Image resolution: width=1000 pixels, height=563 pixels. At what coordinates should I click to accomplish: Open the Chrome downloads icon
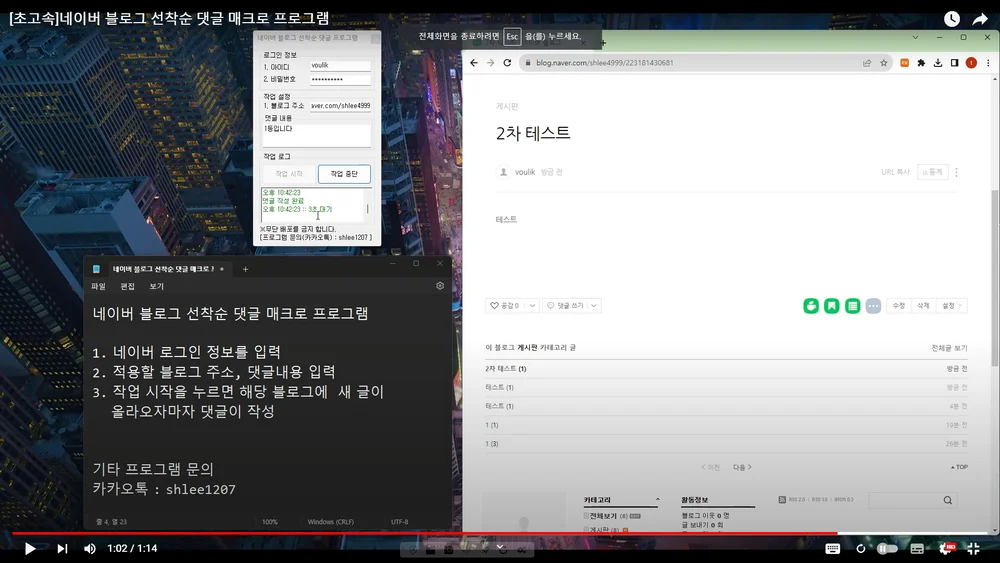click(938, 62)
